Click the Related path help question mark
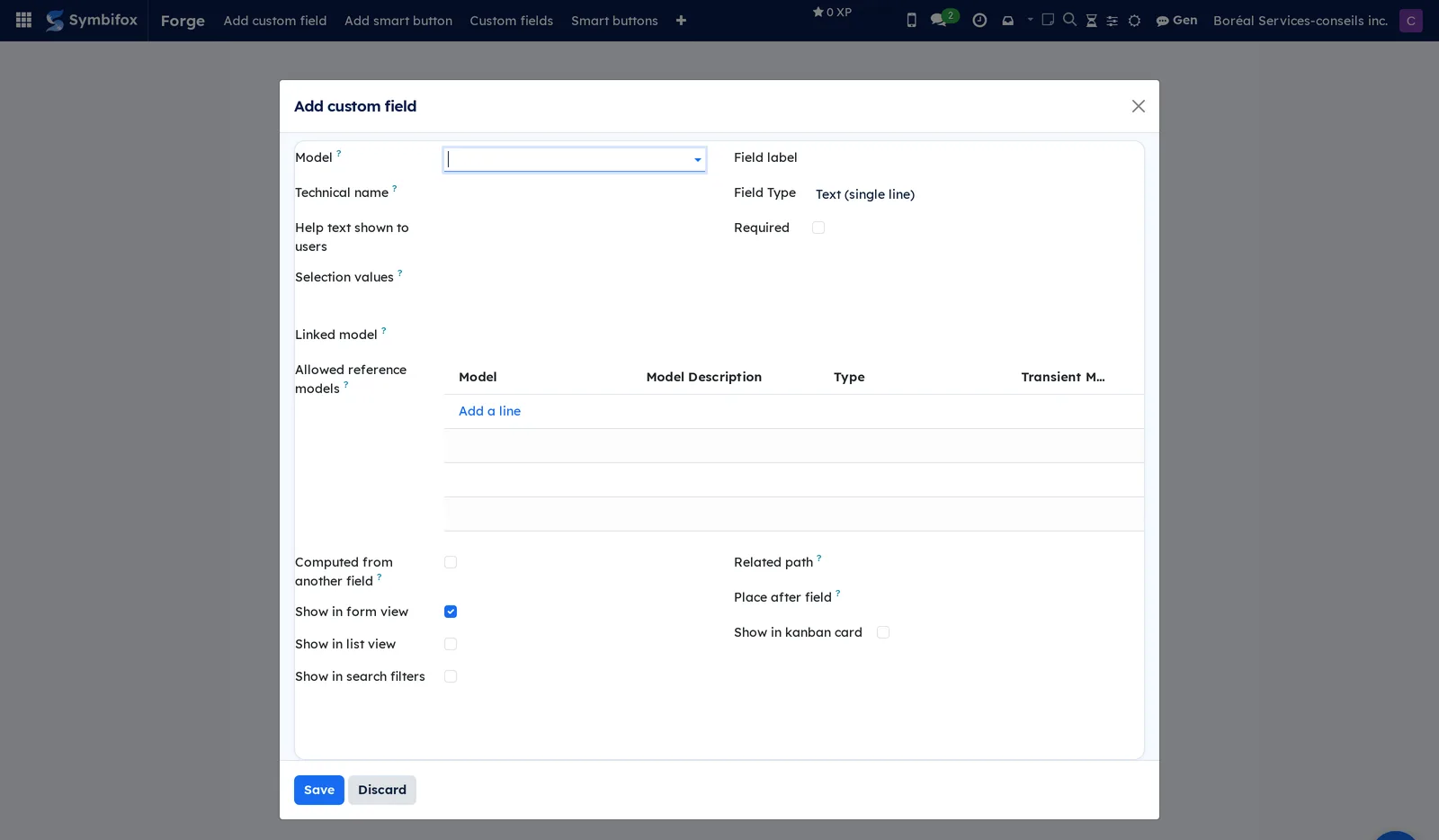The image size is (1439, 840). coord(819,558)
